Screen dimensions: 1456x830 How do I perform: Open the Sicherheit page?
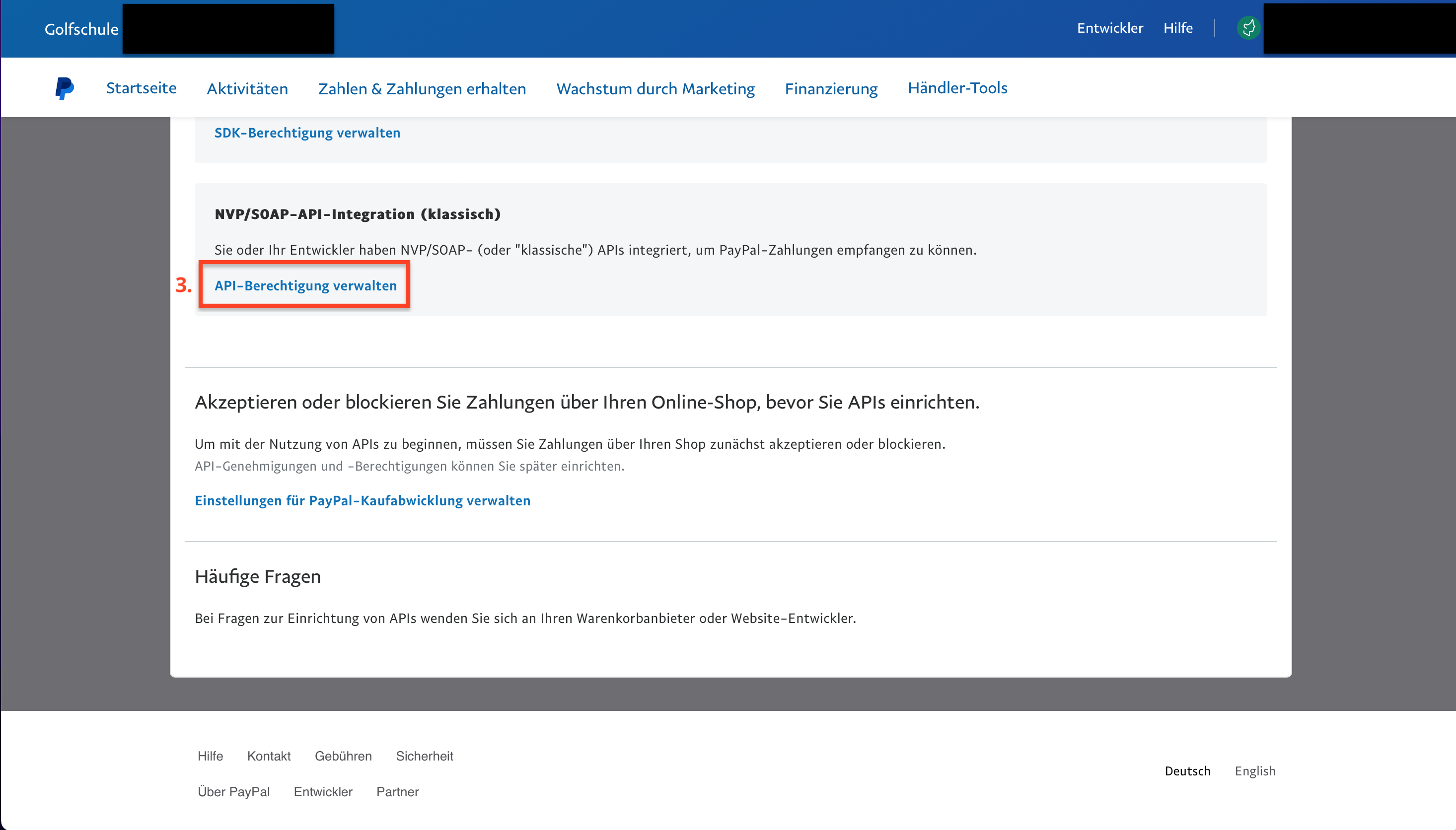425,756
